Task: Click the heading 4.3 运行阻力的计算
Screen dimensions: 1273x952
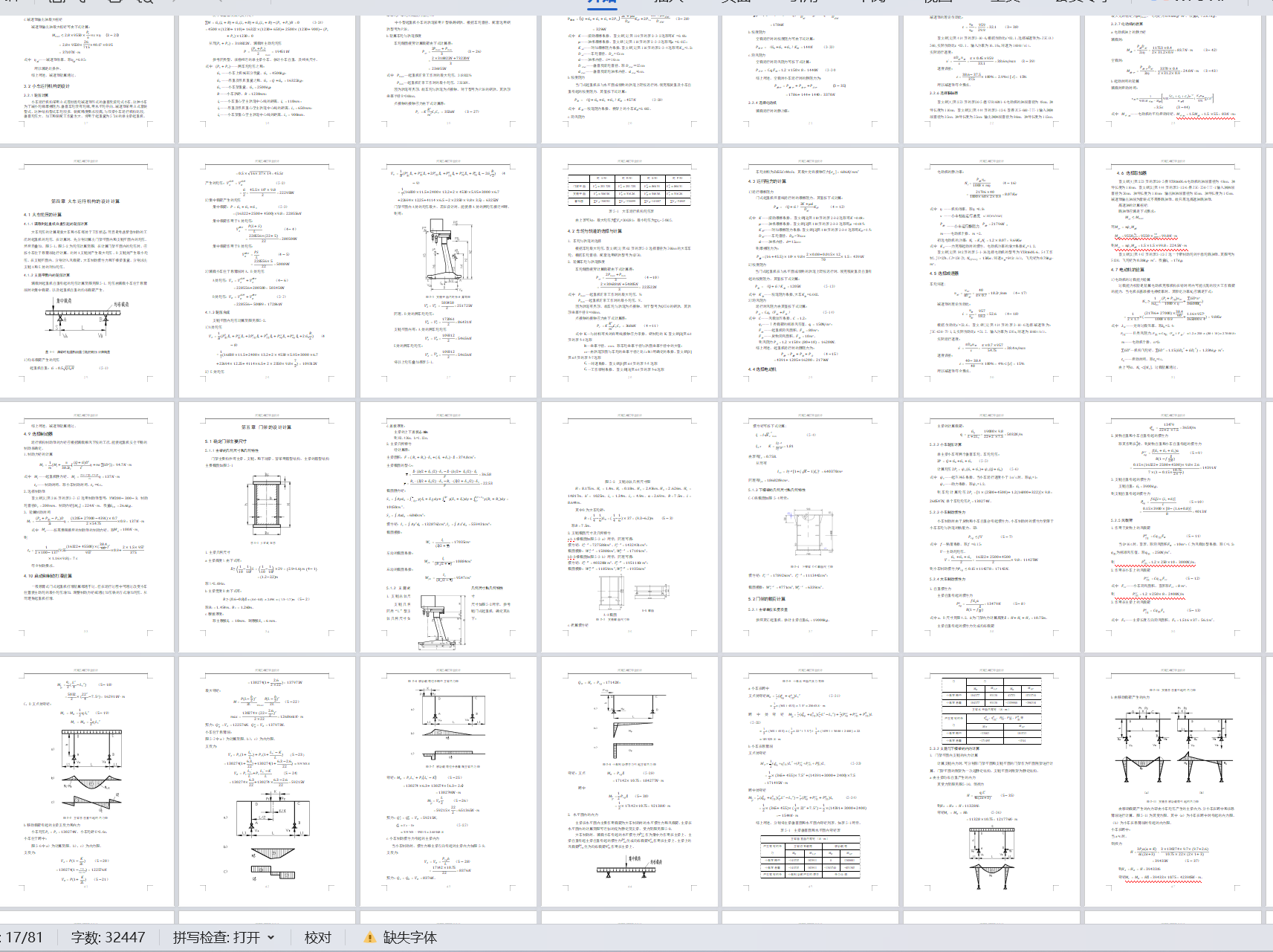Action: pyautogui.click(x=767, y=181)
